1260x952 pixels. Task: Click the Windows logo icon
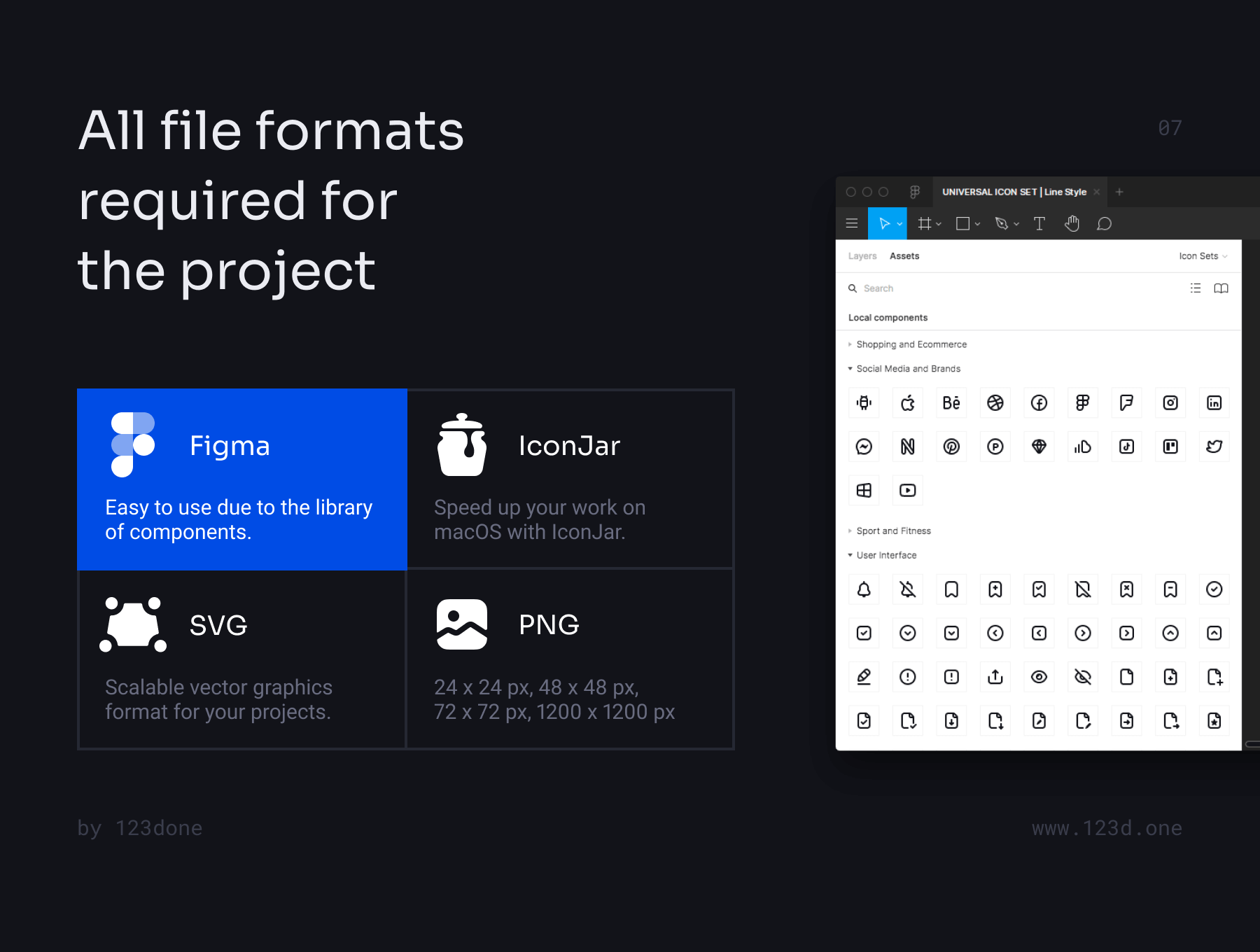[x=864, y=490]
